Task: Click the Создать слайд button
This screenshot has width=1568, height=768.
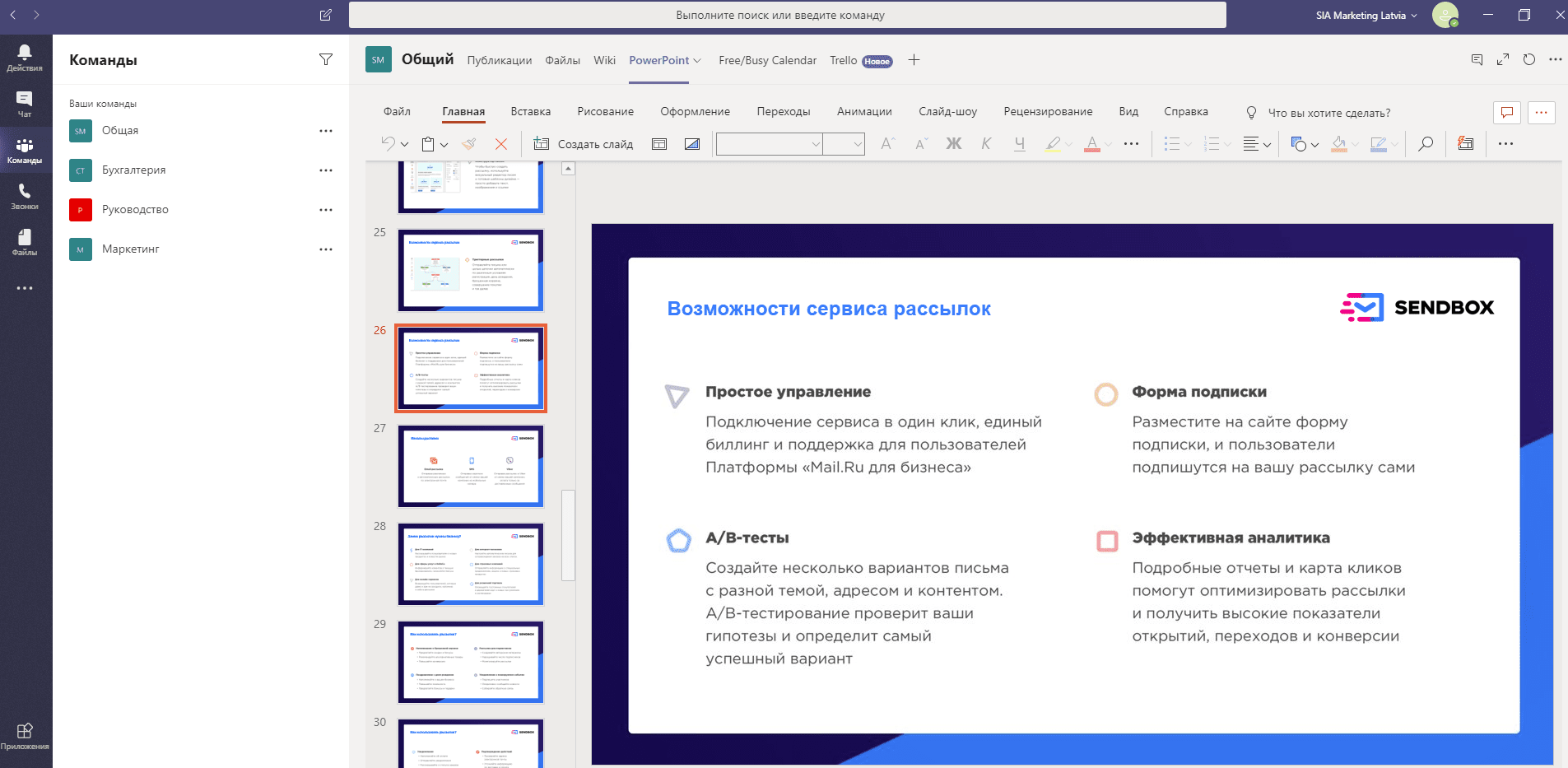Action: point(584,144)
